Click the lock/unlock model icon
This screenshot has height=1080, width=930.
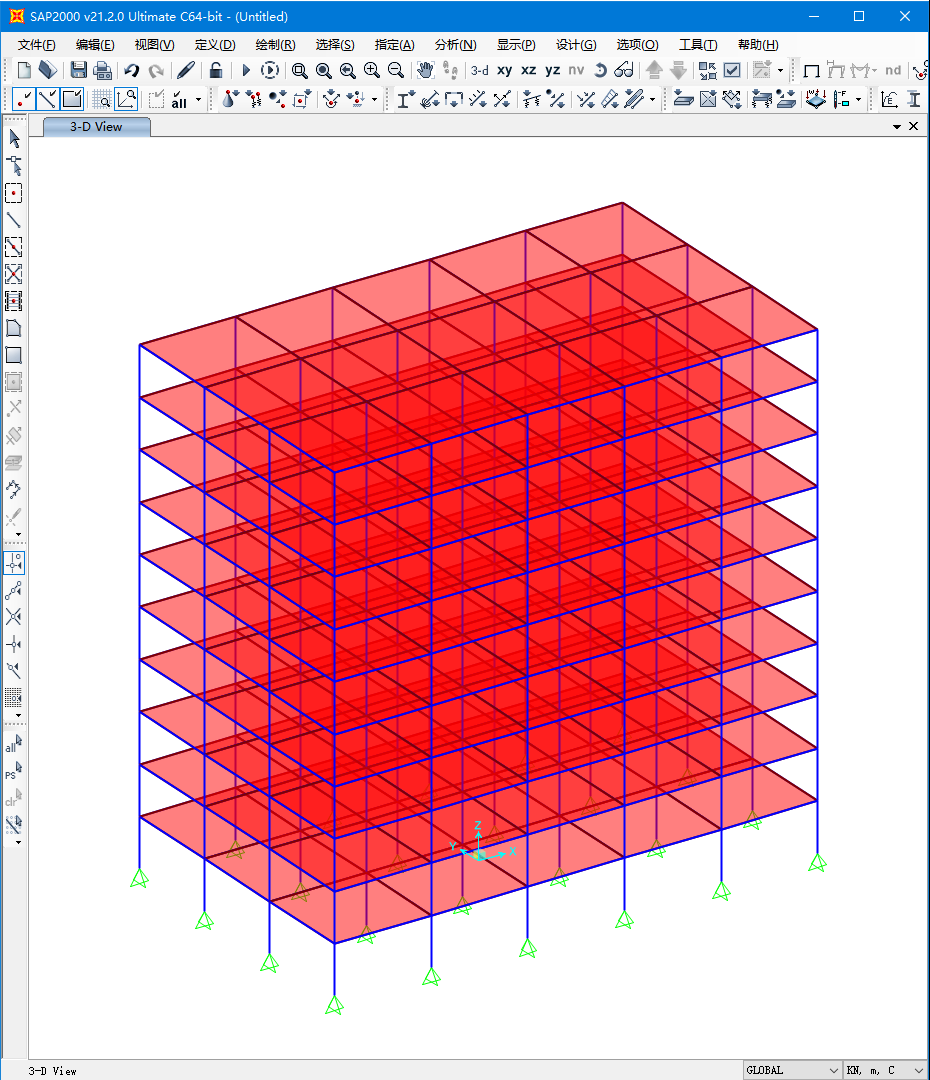coord(215,70)
